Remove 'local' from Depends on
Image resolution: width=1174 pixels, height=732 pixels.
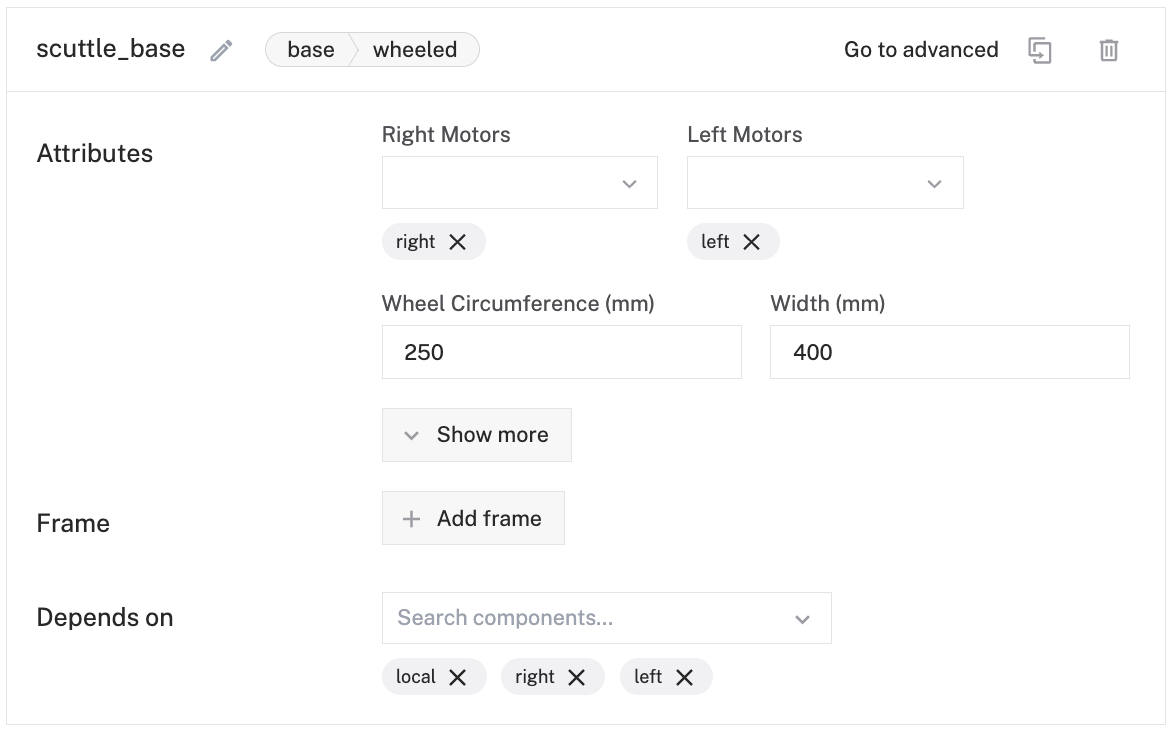point(458,677)
